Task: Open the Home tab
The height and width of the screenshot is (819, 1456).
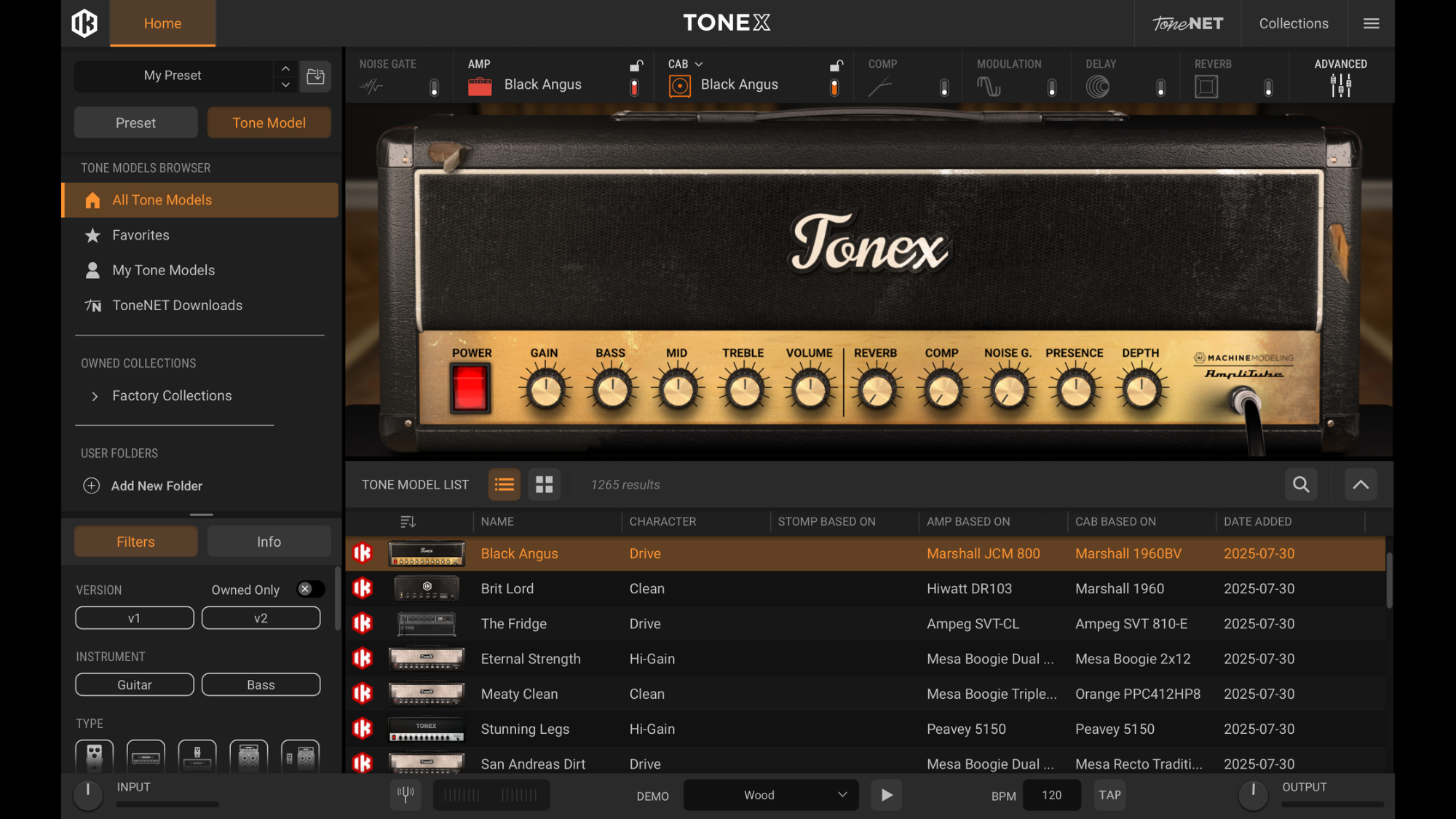Action: [162, 23]
